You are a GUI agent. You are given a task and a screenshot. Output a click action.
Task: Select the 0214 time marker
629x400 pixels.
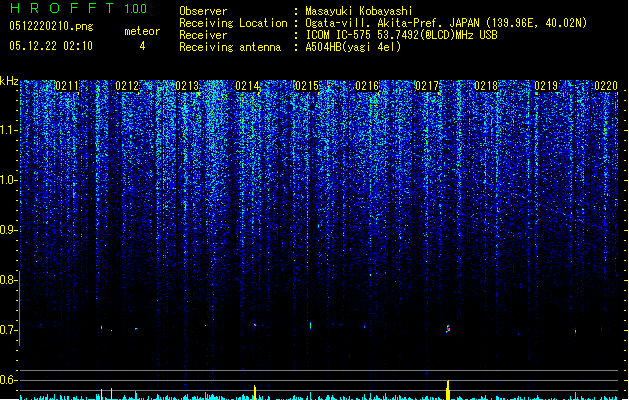coord(247,86)
